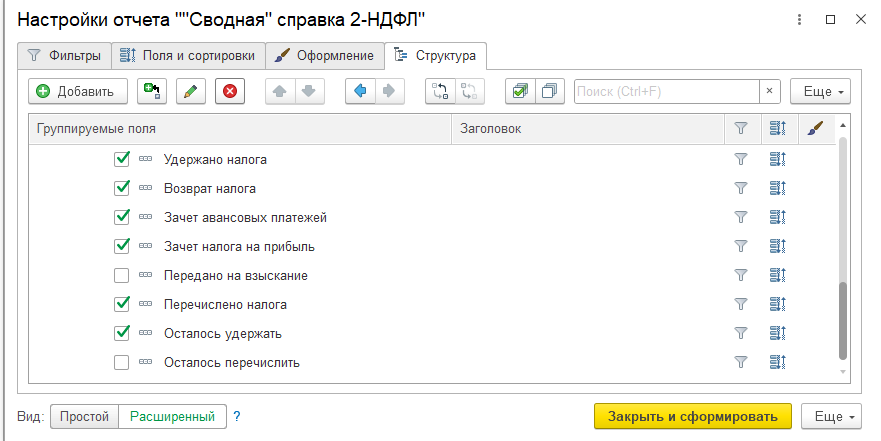Click the group fields icon in toolbar
881x441 pixels.
tap(439, 91)
